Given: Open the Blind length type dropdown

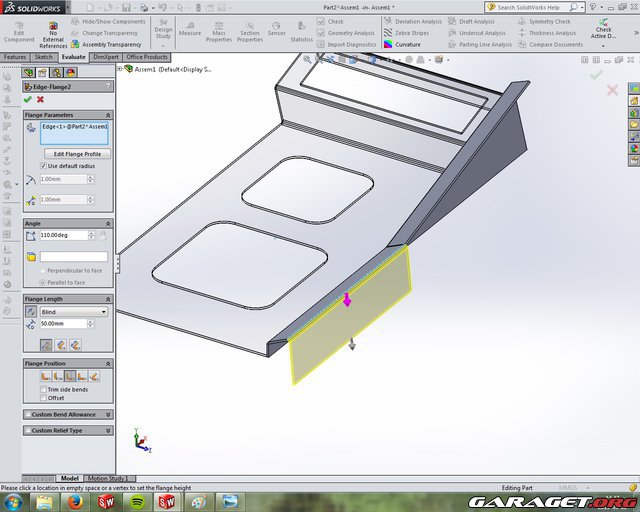Looking at the screenshot, I should click(x=74, y=311).
